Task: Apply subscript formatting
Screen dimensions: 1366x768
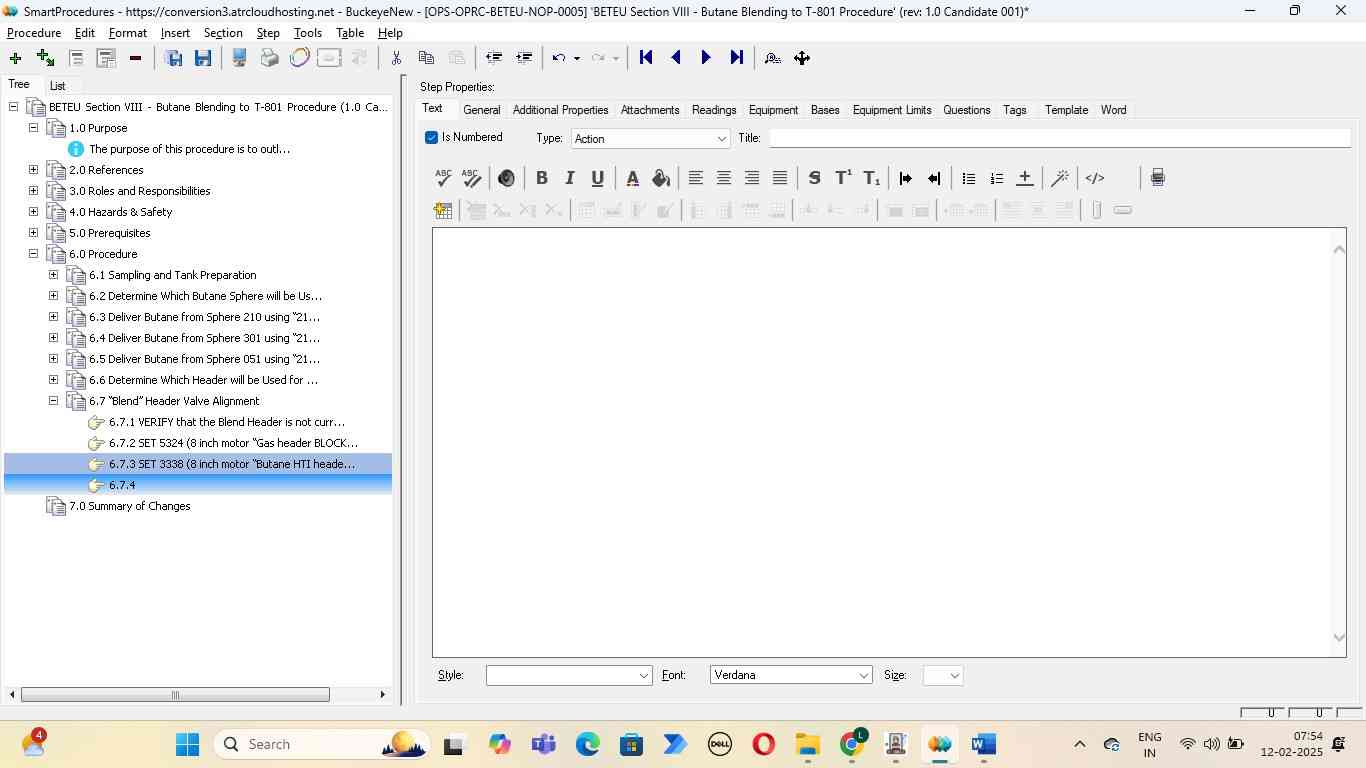Action: coord(871,178)
